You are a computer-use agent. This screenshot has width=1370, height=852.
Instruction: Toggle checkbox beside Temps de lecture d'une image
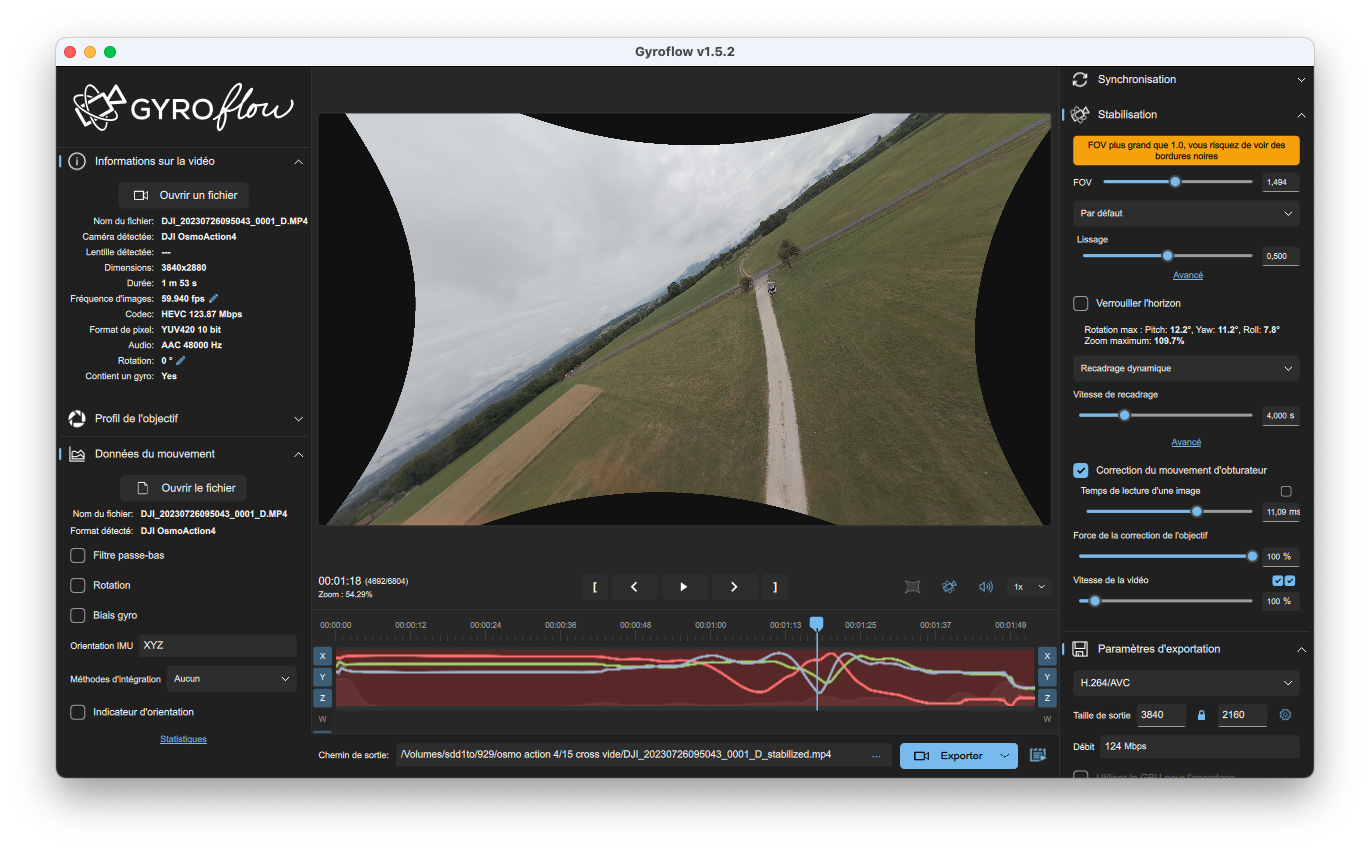1286,491
